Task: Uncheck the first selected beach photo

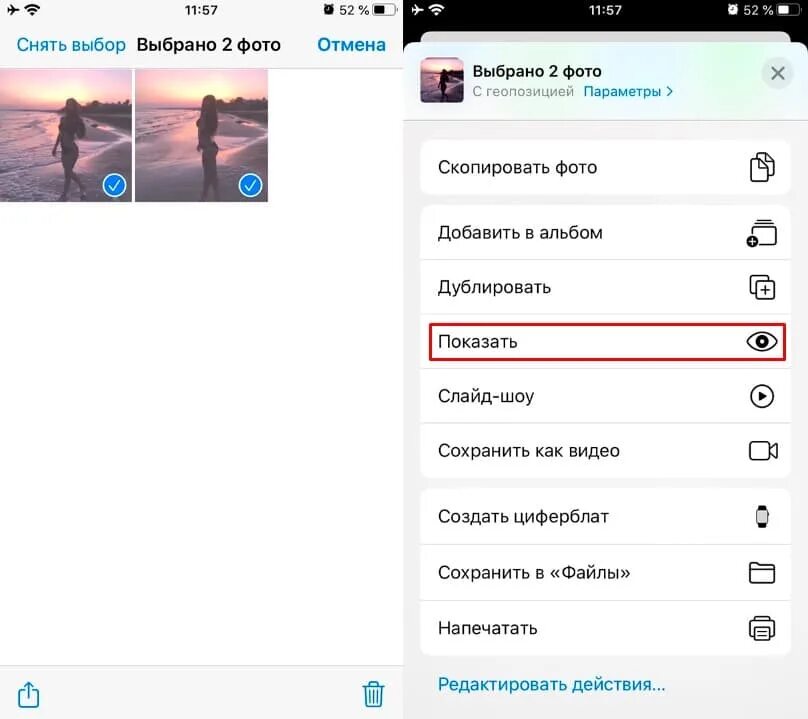Action: coord(66,135)
